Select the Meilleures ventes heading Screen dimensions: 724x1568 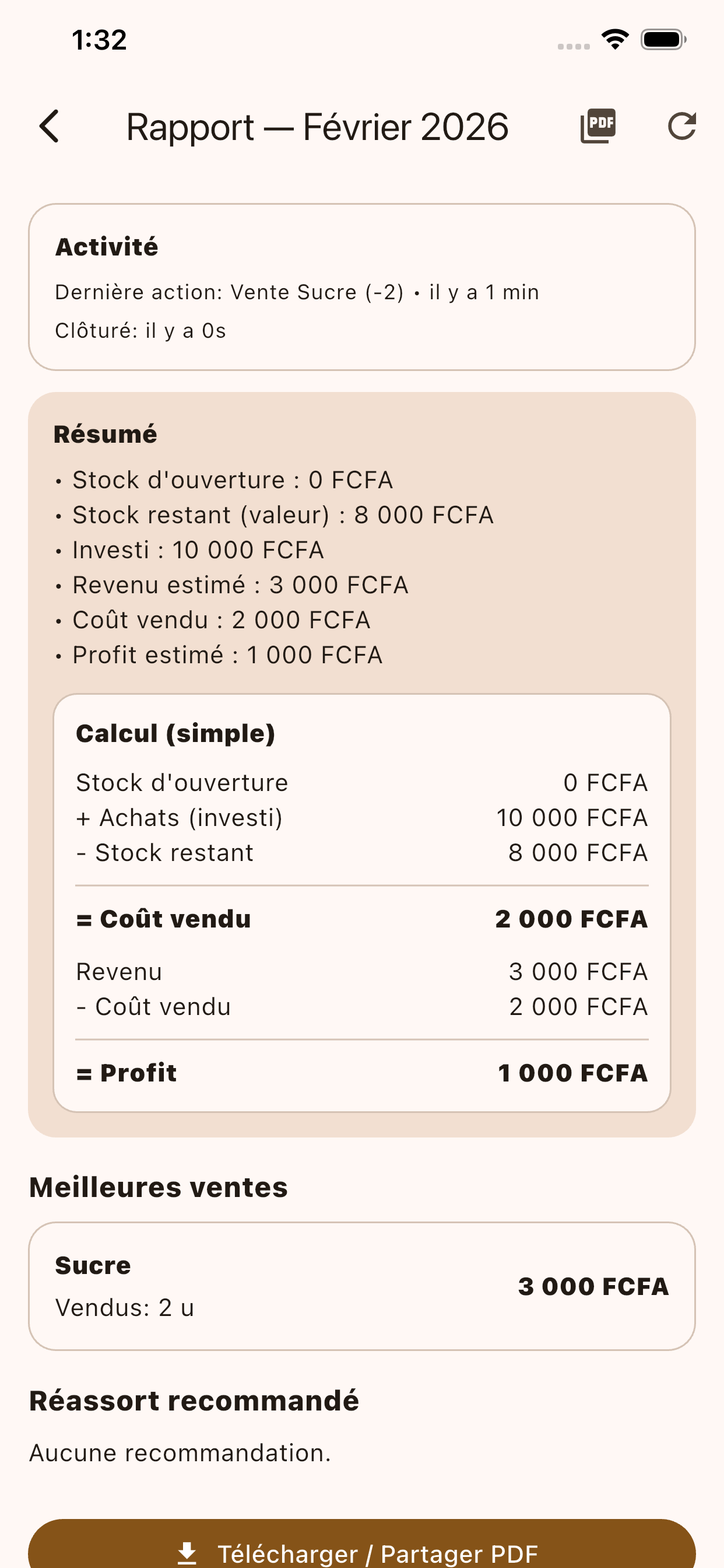[158, 1185]
